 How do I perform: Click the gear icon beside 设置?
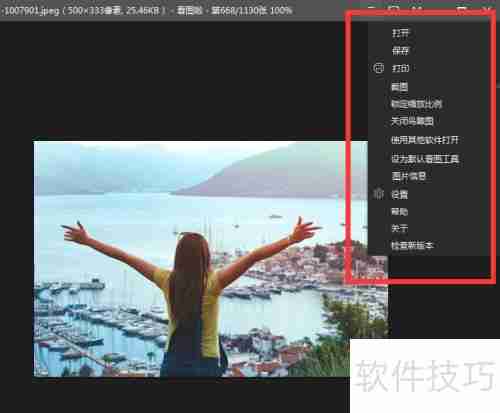[378, 194]
